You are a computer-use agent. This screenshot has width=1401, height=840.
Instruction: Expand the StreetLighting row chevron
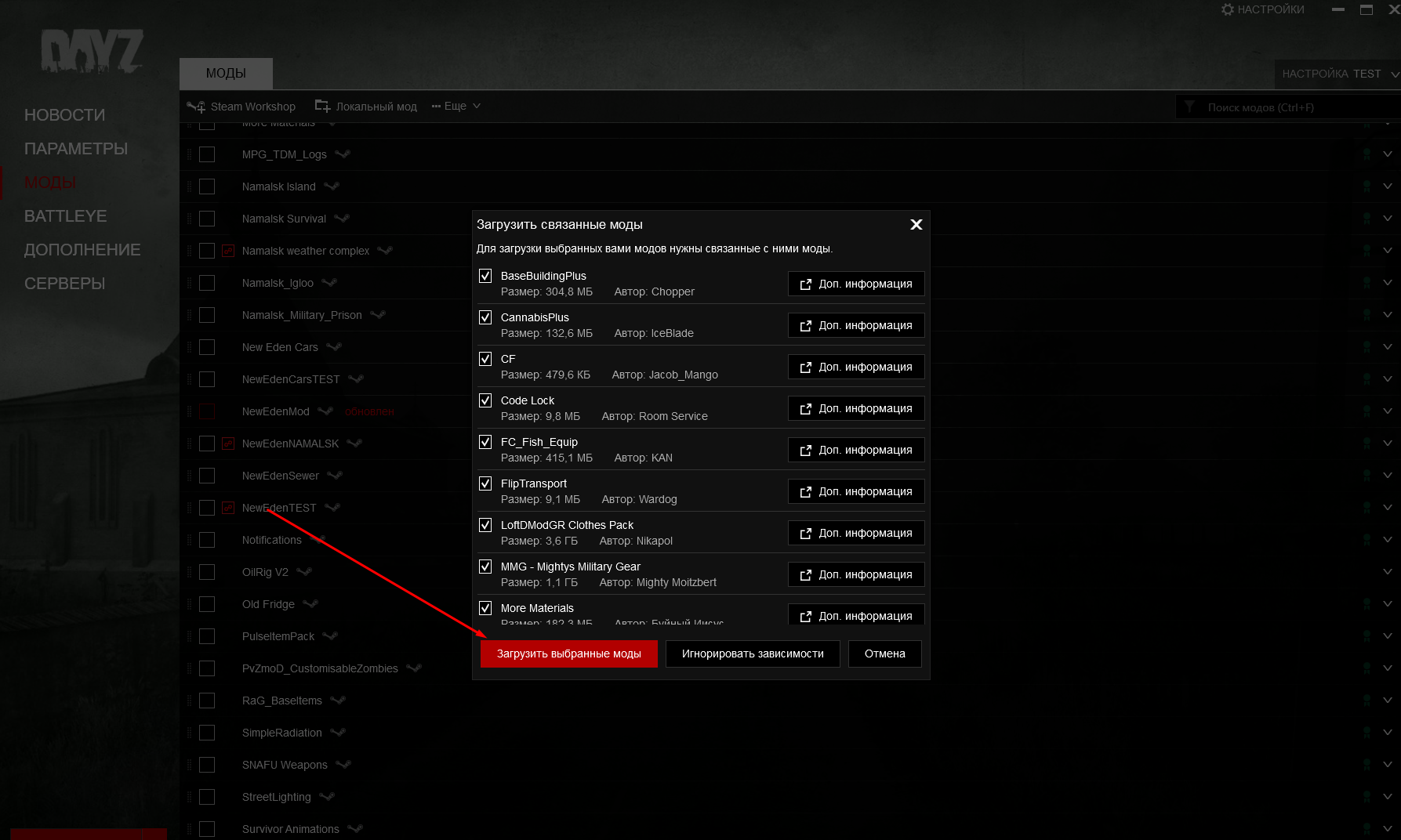click(1387, 797)
